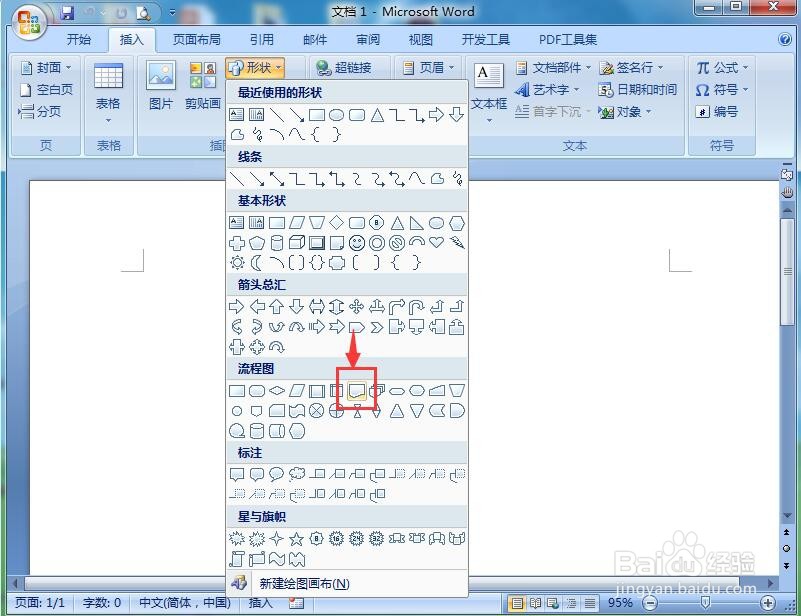Select the lightning bolt basic shape
Image resolution: width=801 pixels, height=616 pixels.
[457, 243]
